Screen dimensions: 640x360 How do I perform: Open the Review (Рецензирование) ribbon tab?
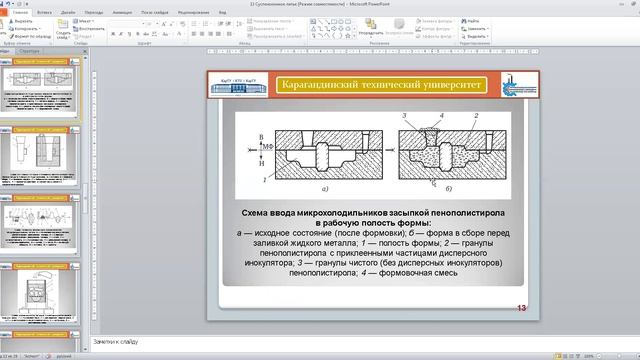point(193,13)
